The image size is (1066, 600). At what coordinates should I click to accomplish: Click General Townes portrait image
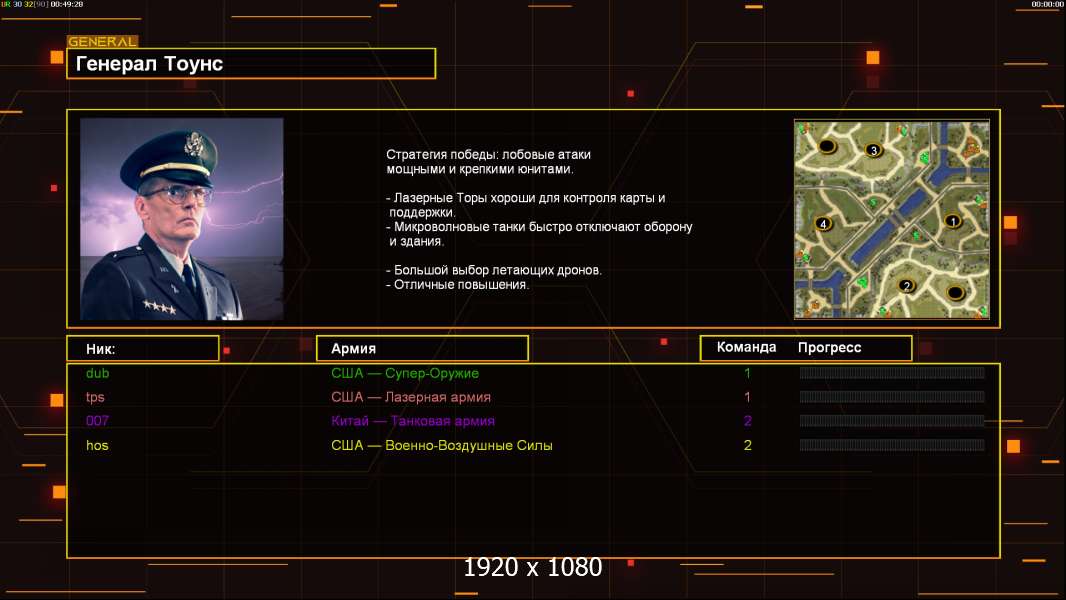pos(182,219)
